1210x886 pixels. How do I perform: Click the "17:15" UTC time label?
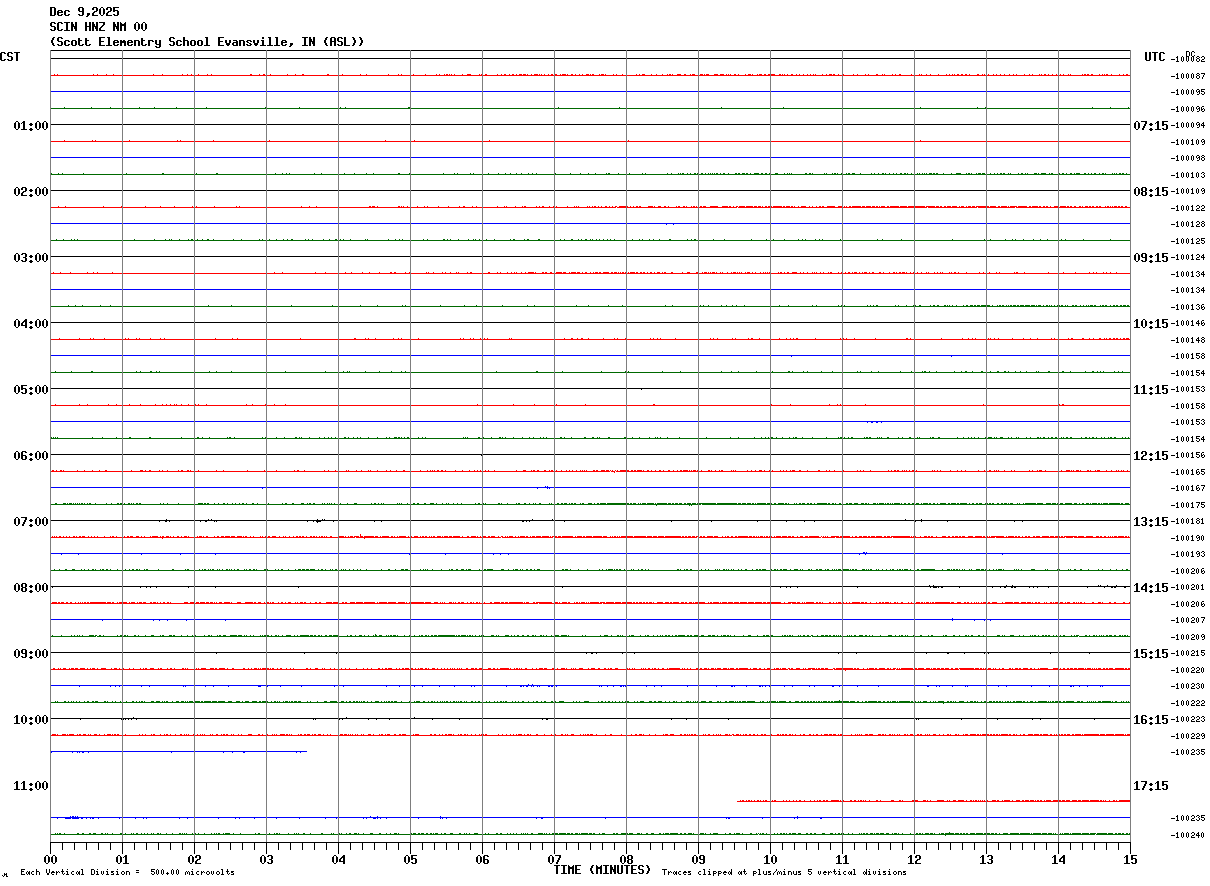coord(1151,786)
